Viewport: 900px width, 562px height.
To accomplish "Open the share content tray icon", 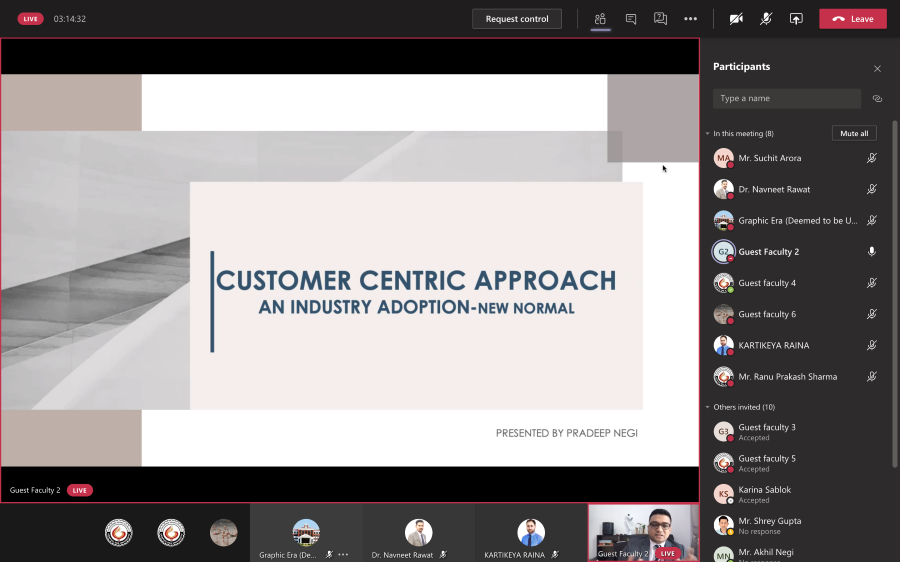I will click(796, 19).
